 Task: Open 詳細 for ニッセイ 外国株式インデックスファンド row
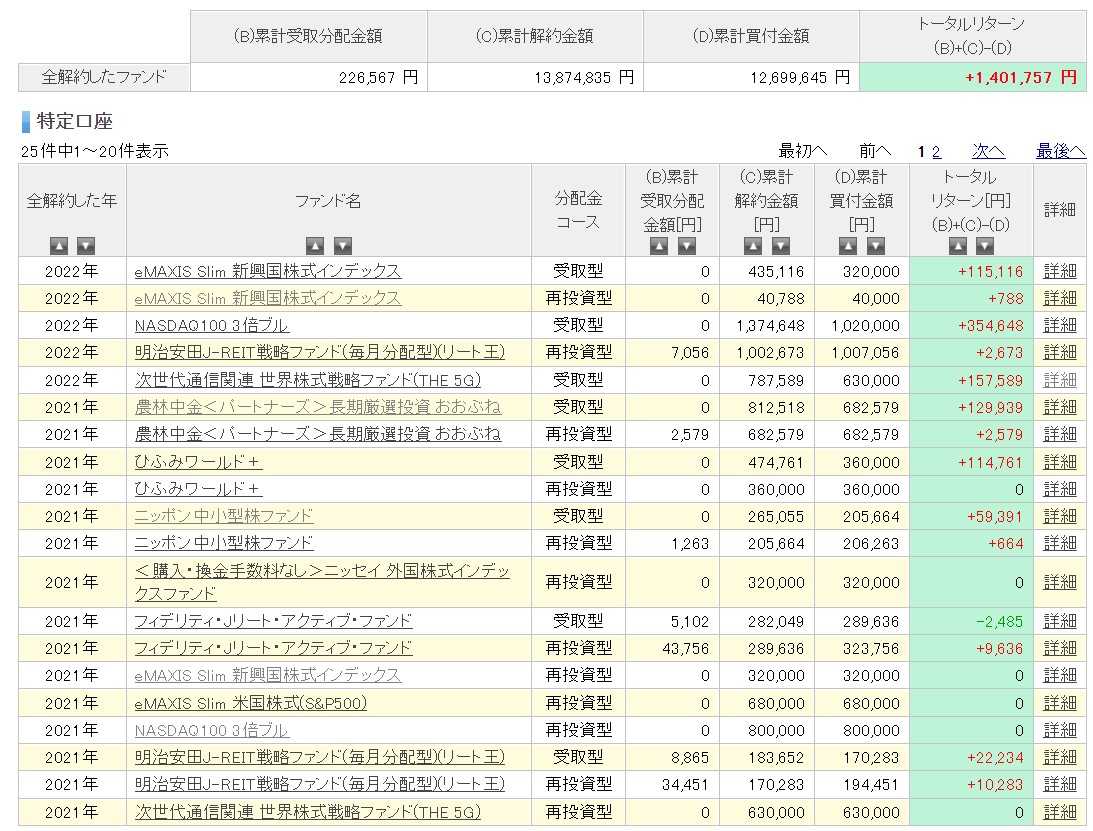click(x=1060, y=582)
